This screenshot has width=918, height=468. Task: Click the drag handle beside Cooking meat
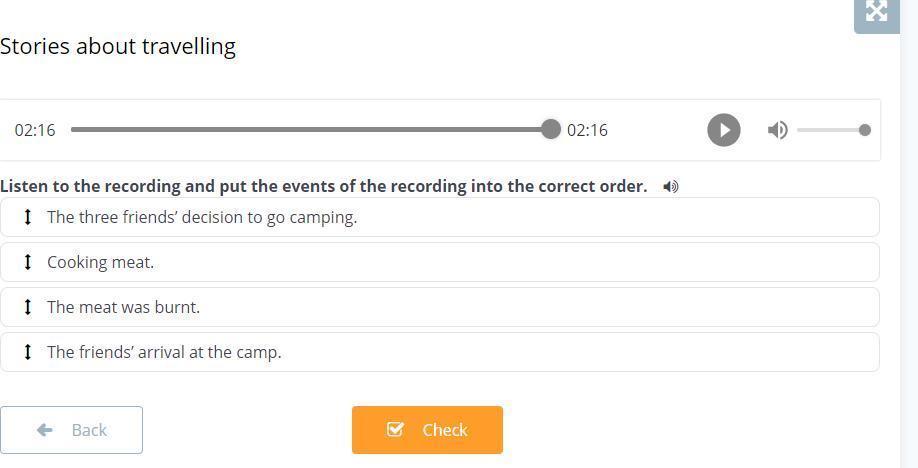28,262
